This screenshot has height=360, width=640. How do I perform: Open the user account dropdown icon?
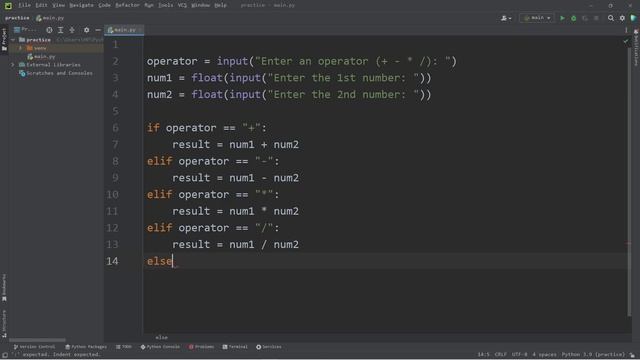(506, 18)
